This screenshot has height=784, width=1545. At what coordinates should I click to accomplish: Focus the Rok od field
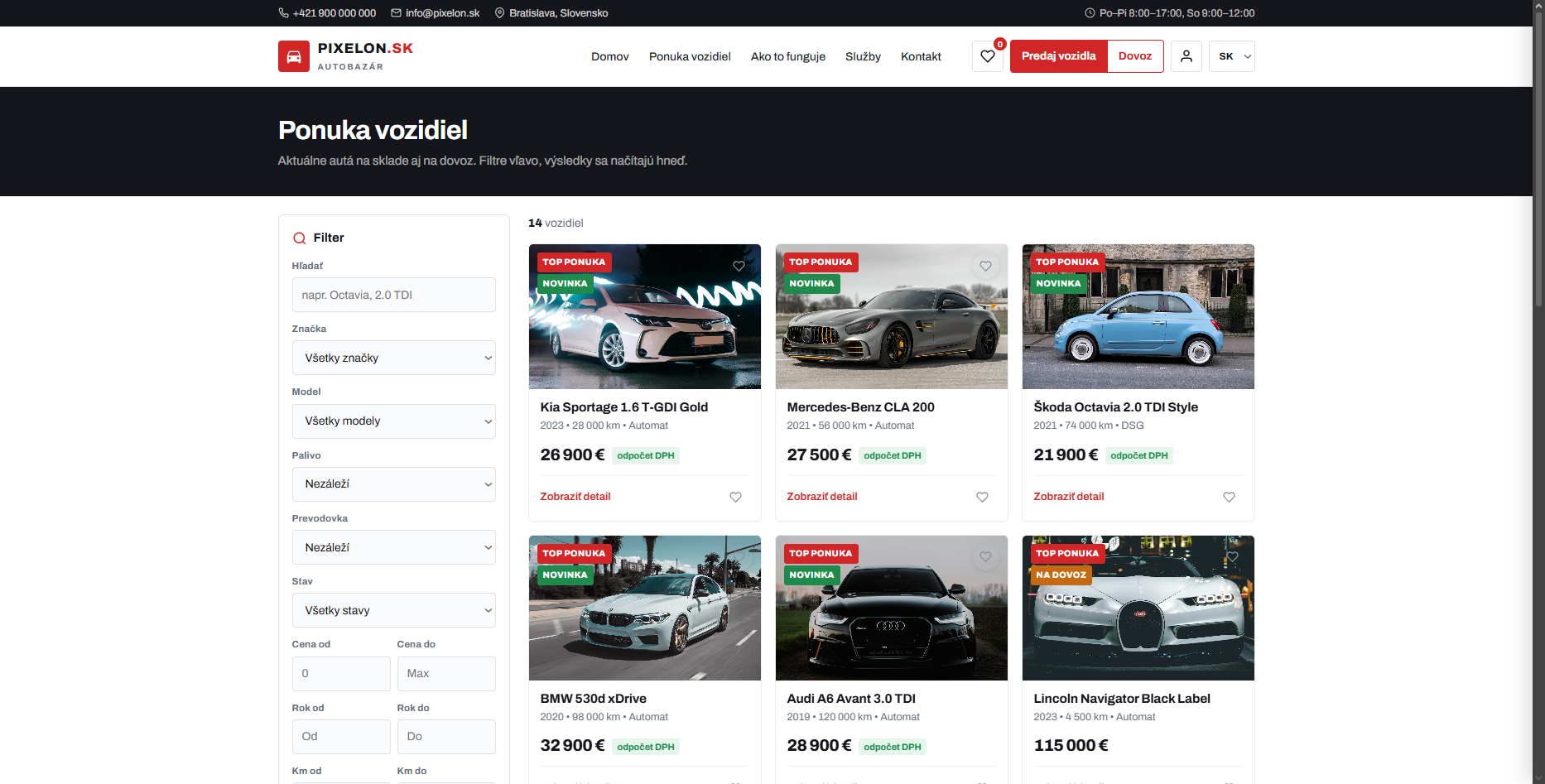[341, 737]
